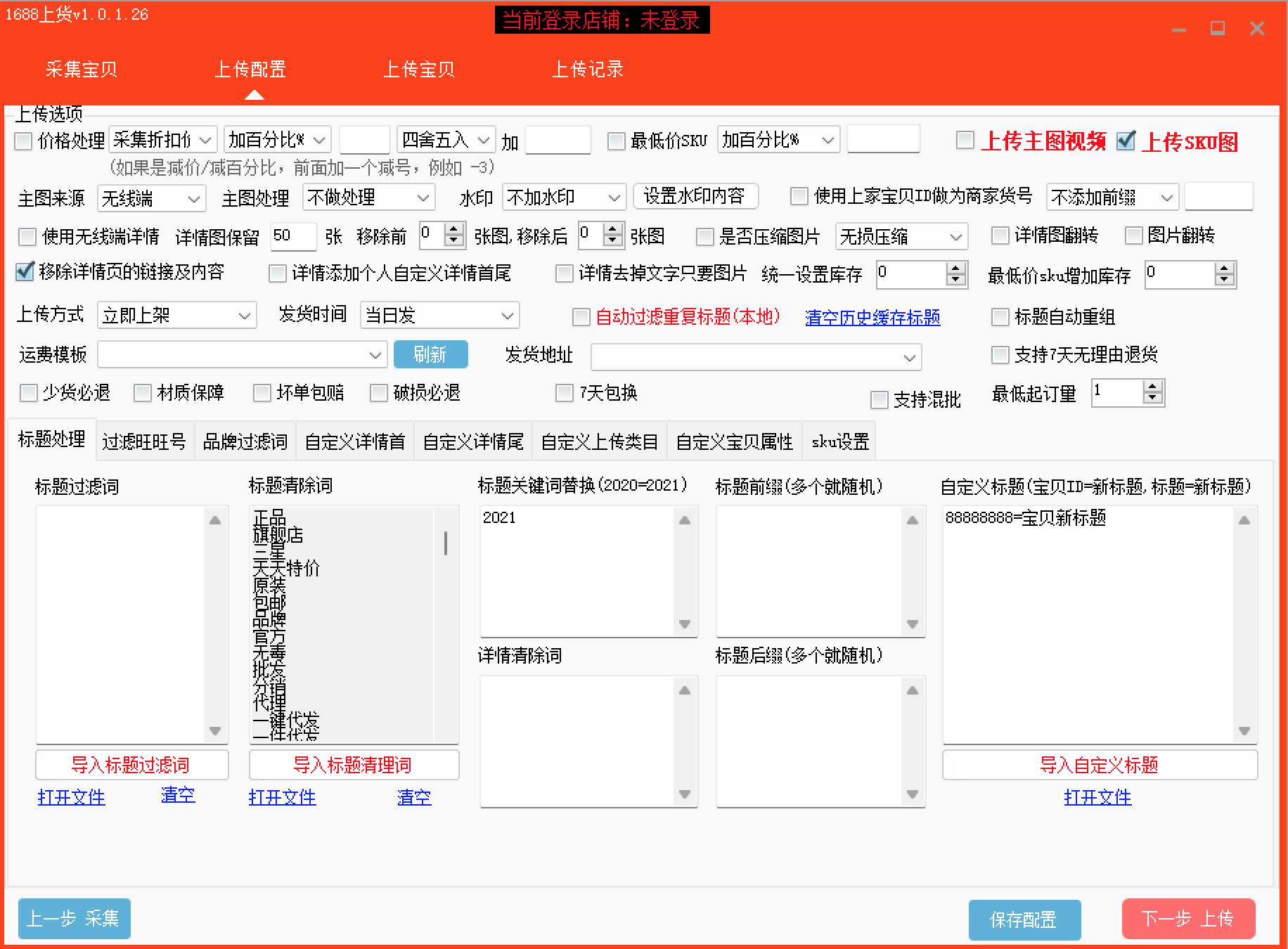Enable the 详情图翻转 checkbox

click(x=1000, y=235)
